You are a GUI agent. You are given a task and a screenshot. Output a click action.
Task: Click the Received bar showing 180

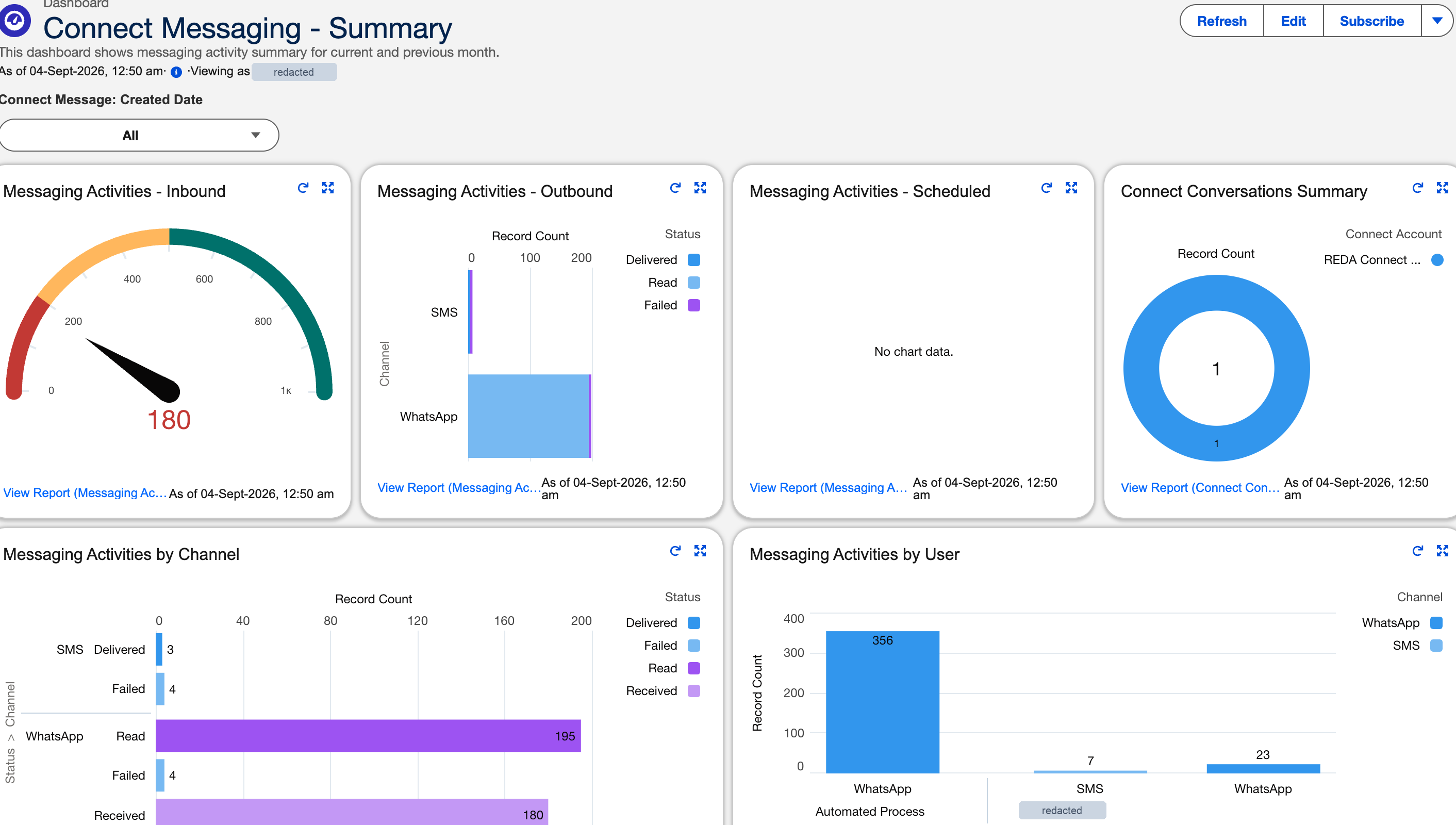pyautogui.click(x=352, y=812)
